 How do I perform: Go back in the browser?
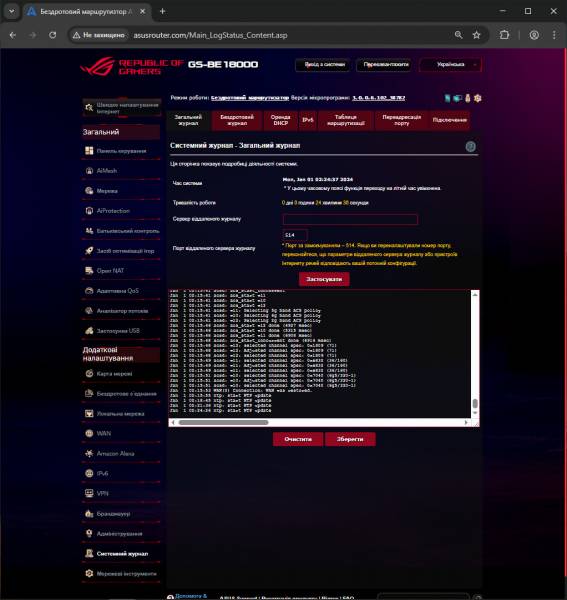point(13,35)
